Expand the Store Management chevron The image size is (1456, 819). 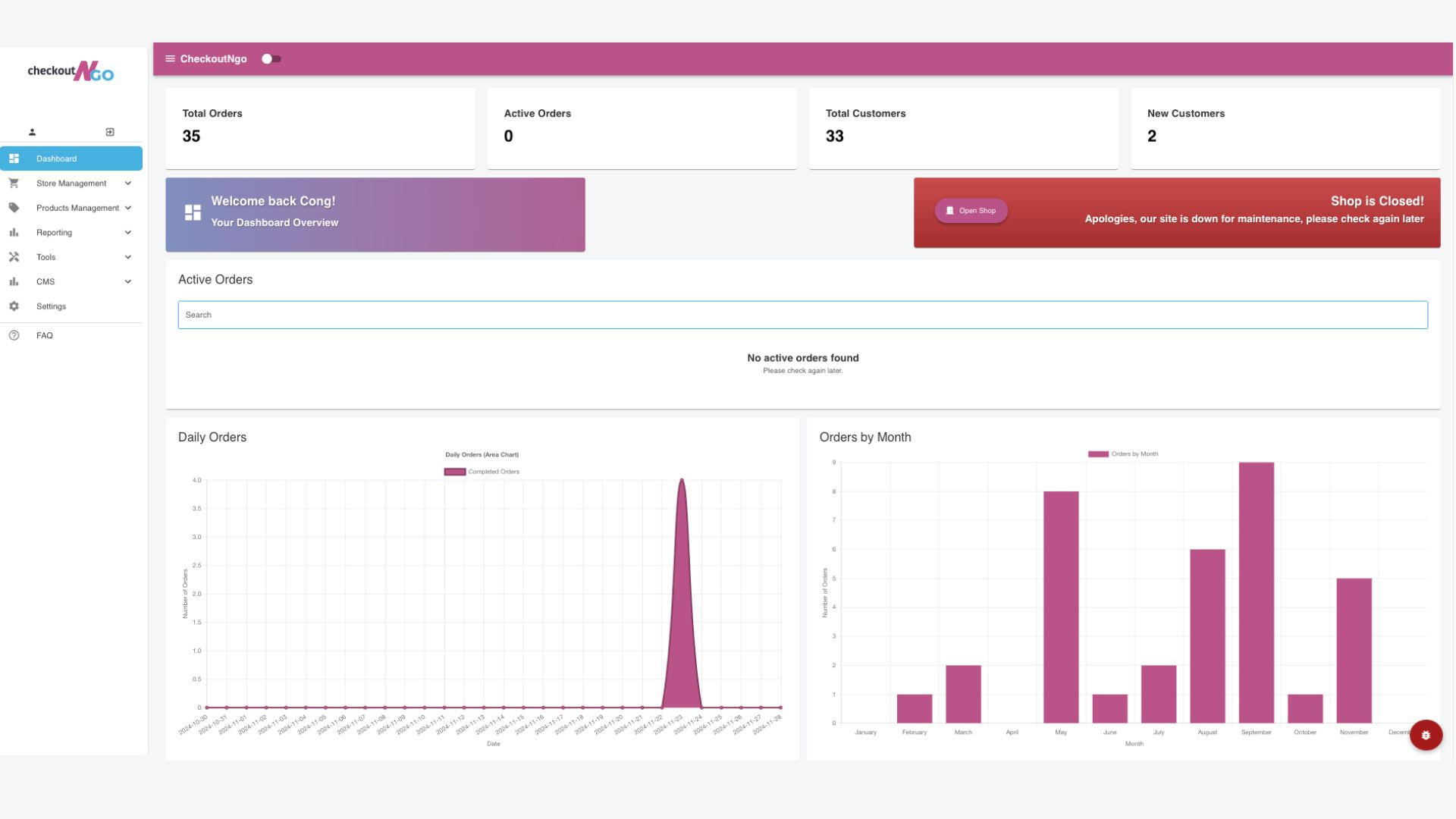coord(128,184)
